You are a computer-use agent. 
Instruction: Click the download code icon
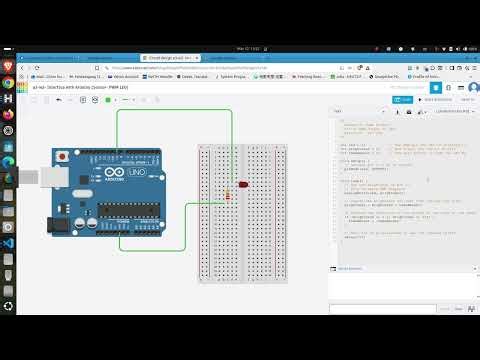pyautogui.click(x=397, y=112)
